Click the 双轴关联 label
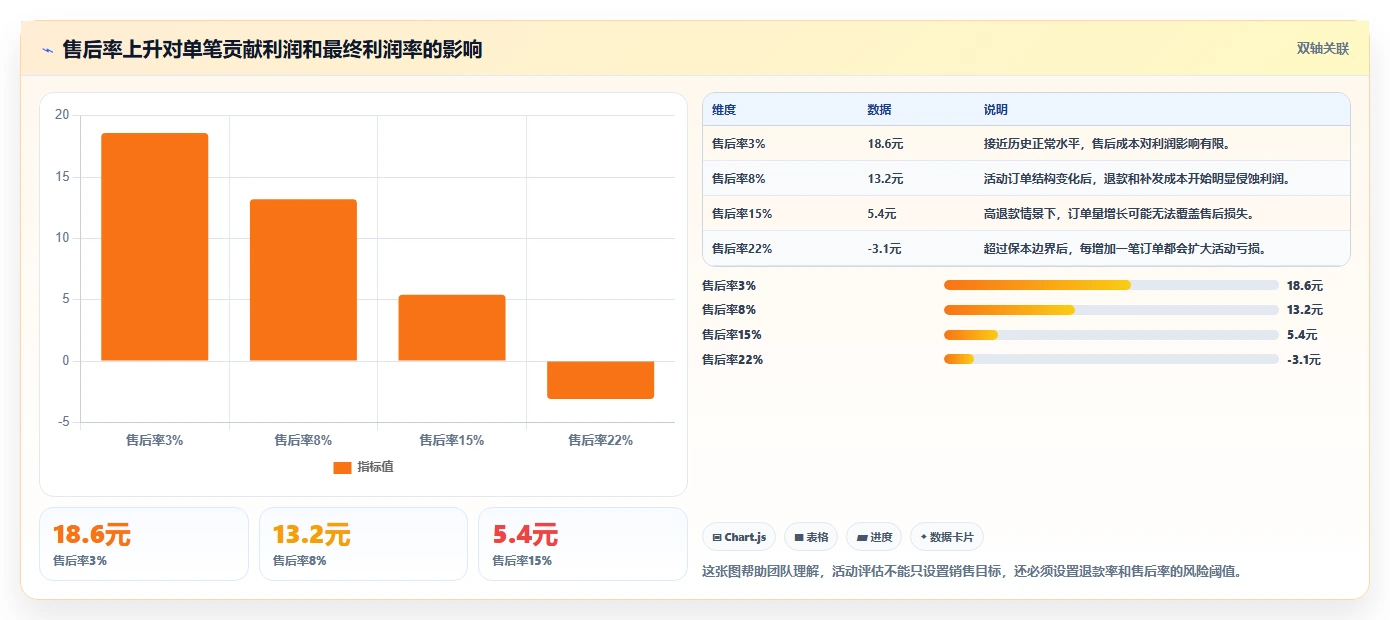Viewport: 1390px width, 620px height. (x=1323, y=48)
